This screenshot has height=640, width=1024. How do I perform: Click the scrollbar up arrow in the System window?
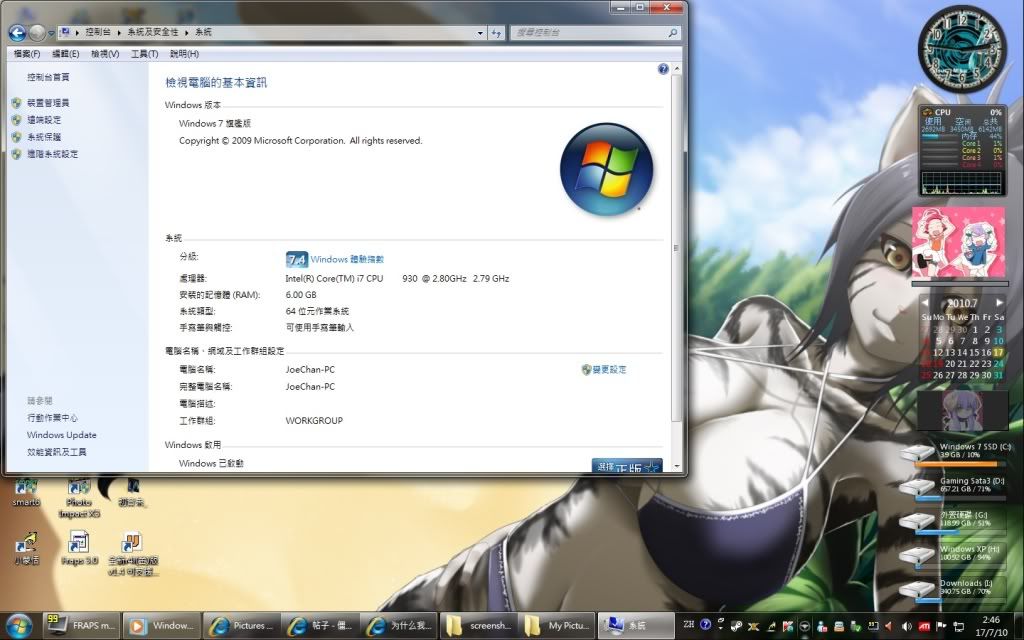[x=676, y=68]
